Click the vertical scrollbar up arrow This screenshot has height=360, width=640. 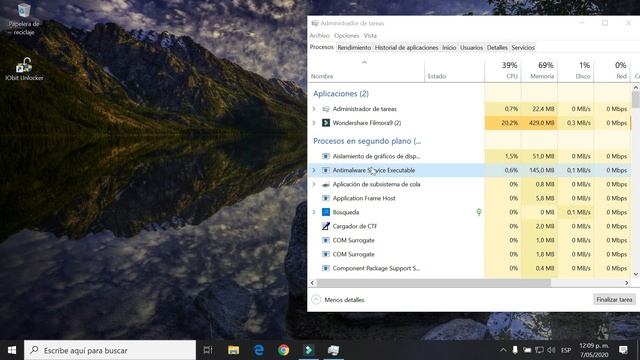636,87
